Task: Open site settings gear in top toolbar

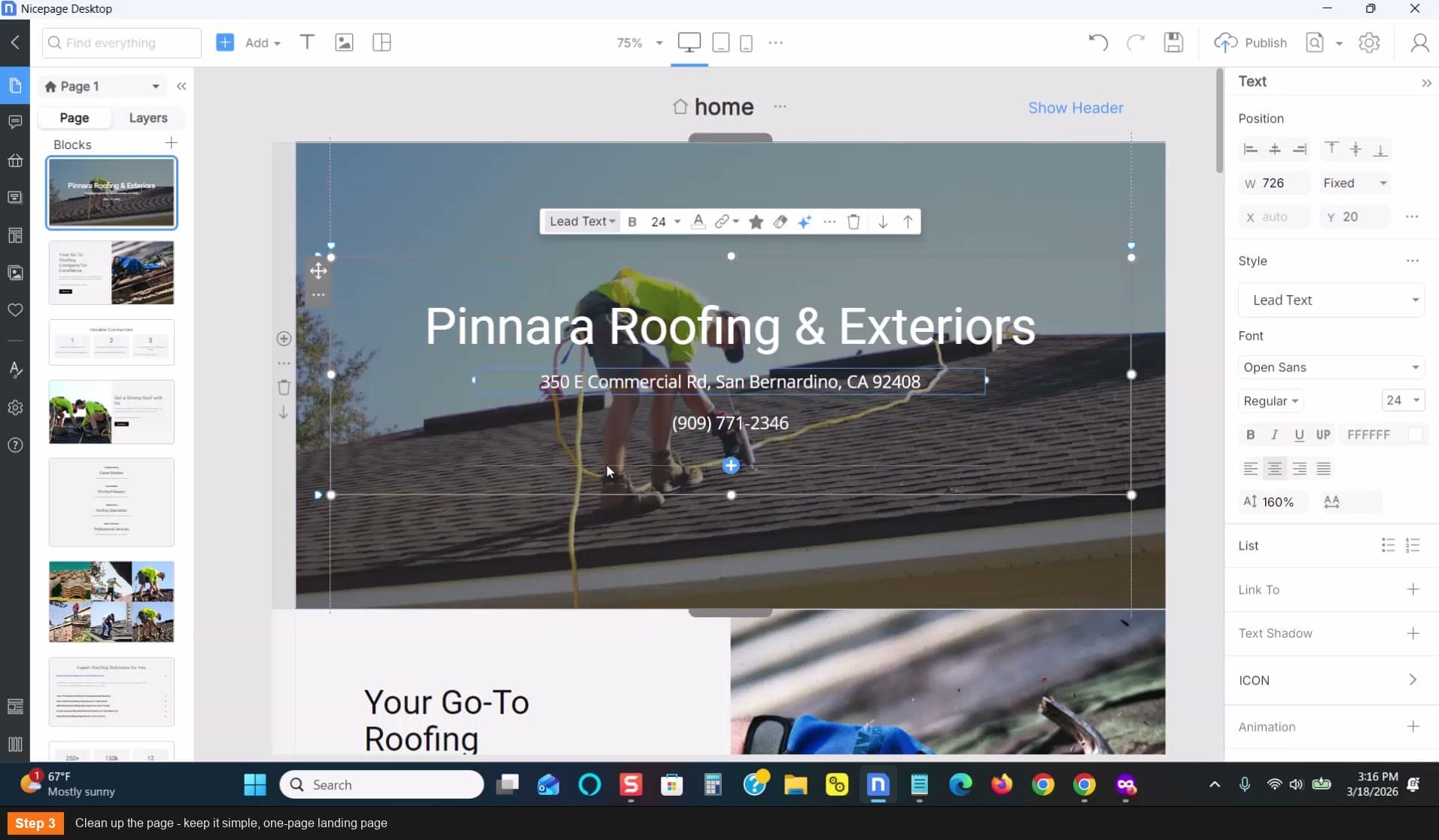Action: pyautogui.click(x=1369, y=43)
